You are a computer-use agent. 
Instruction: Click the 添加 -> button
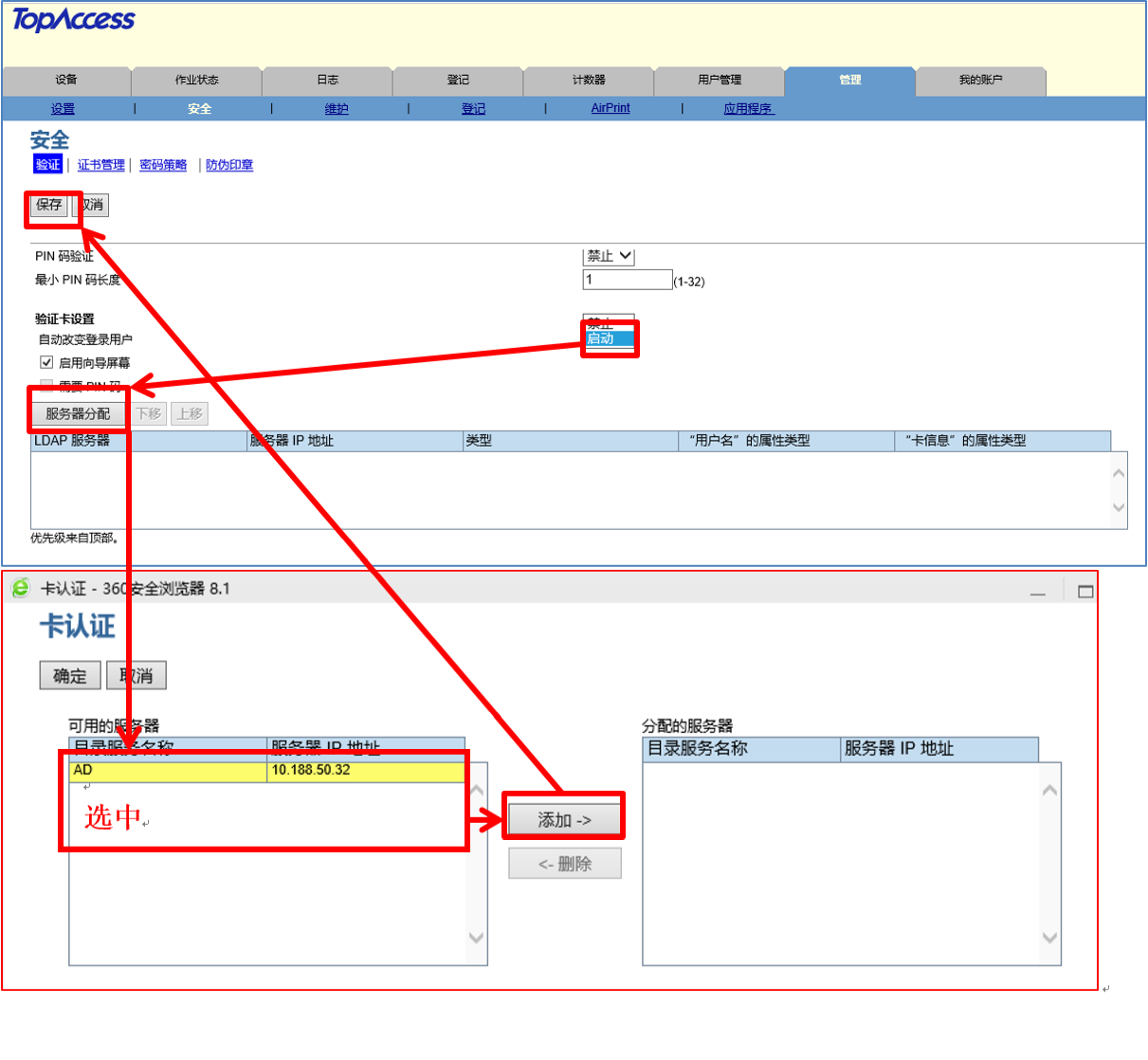tap(564, 820)
